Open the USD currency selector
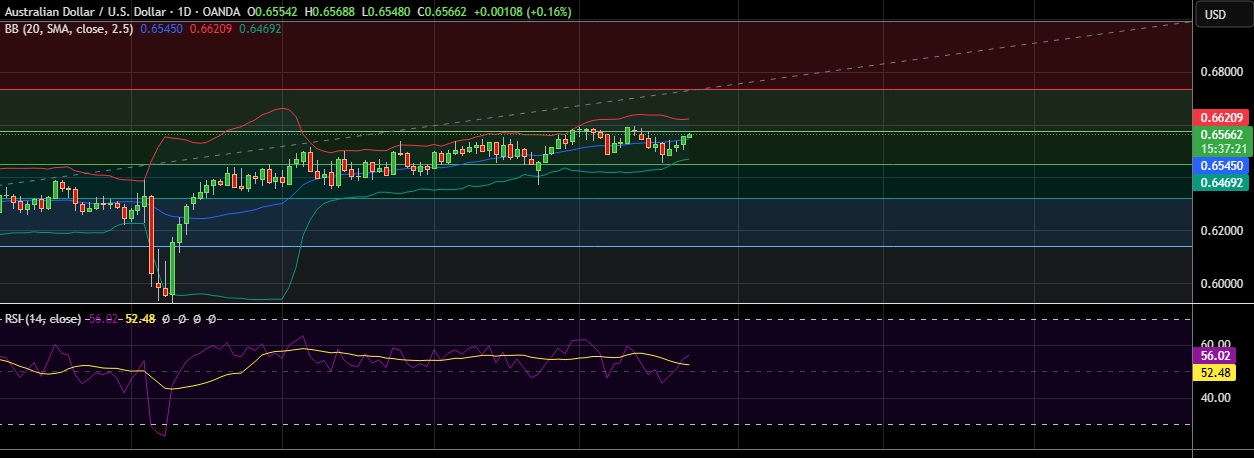 coord(1215,14)
